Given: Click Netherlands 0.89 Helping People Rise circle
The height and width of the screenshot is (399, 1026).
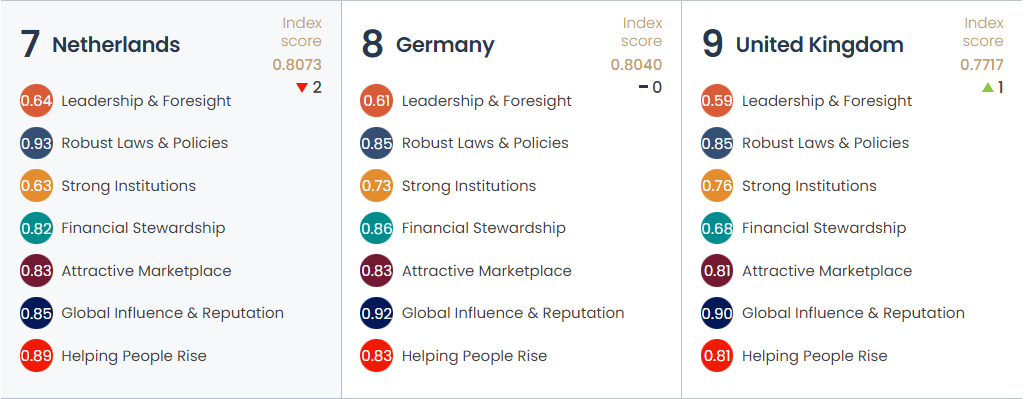Looking at the screenshot, I should click(36, 356).
